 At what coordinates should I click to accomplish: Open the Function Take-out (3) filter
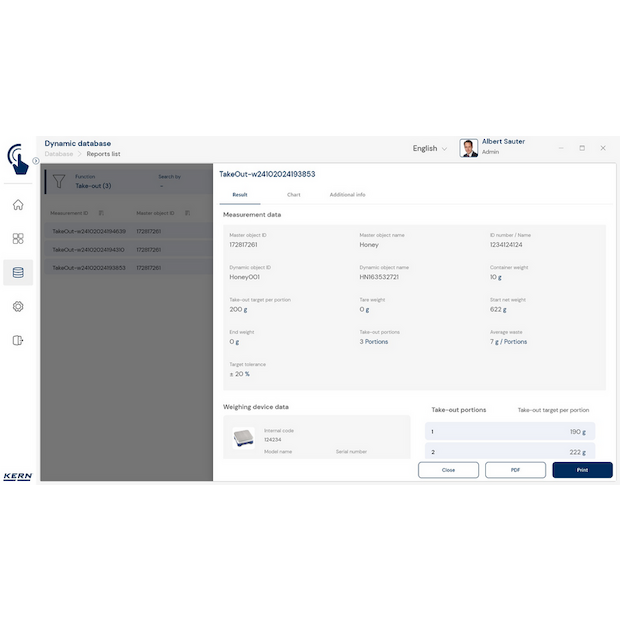(x=95, y=181)
